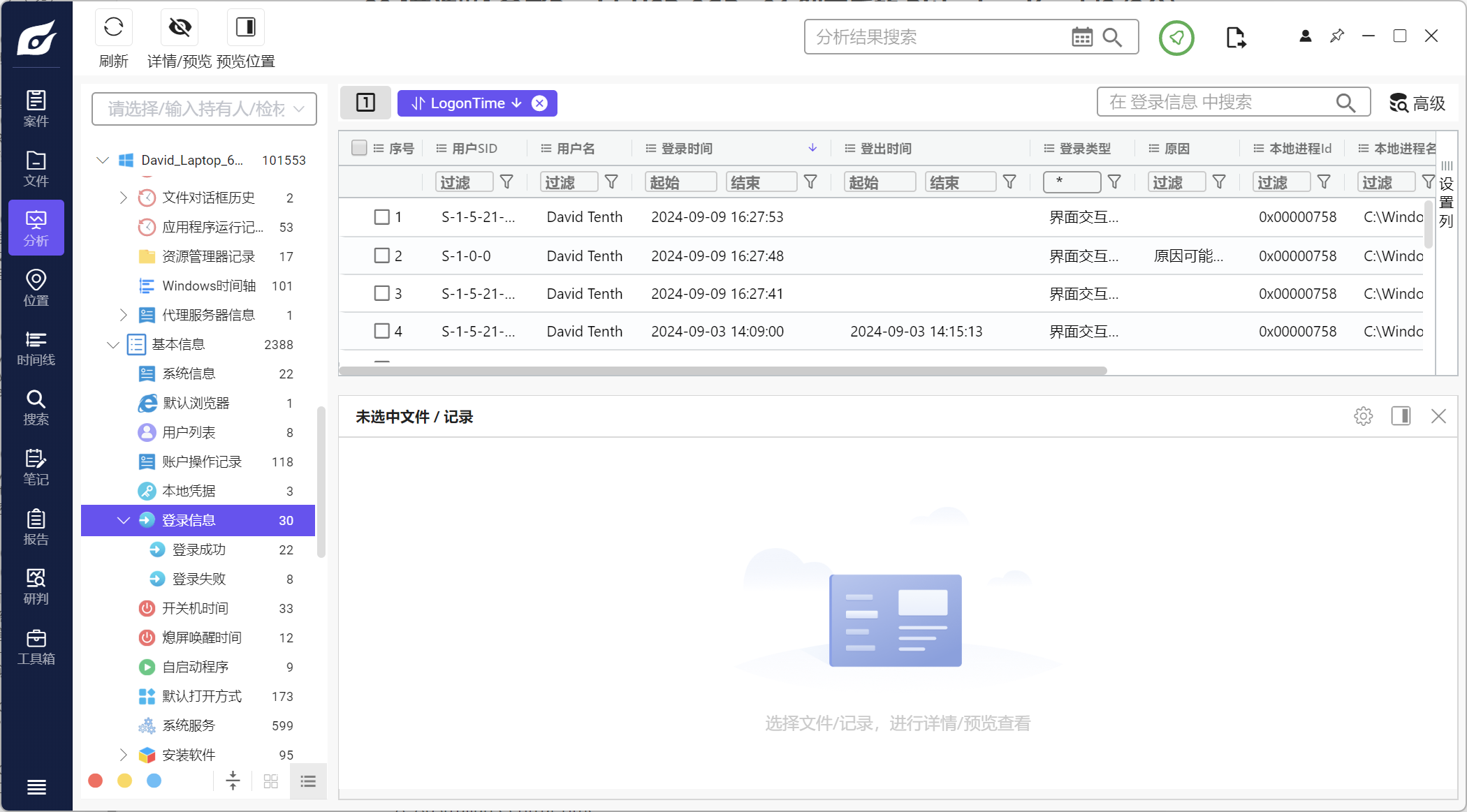Click the sort count button showing 1
Viewport: 1467px width, 812px height.
(x=366, y=103)
